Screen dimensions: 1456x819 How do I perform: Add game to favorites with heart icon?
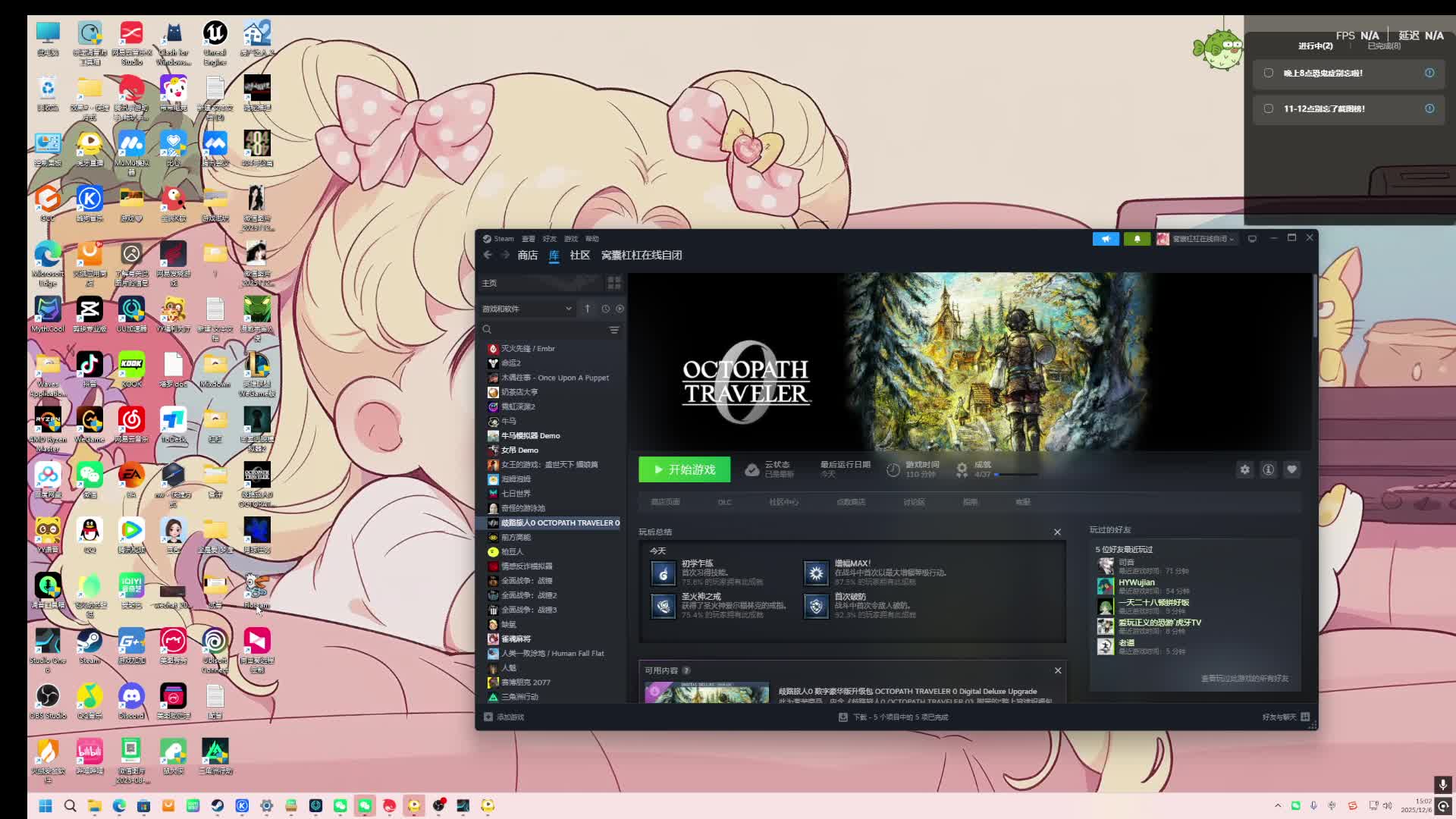[1291, 469]
